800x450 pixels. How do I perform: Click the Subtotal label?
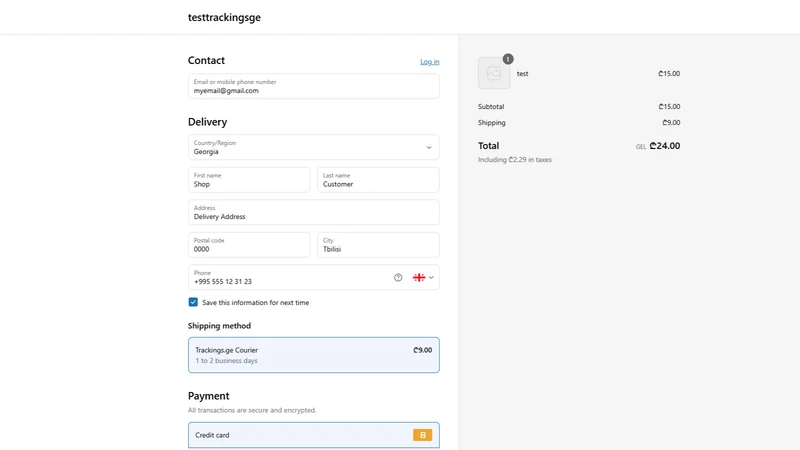(x=491, y=107)
